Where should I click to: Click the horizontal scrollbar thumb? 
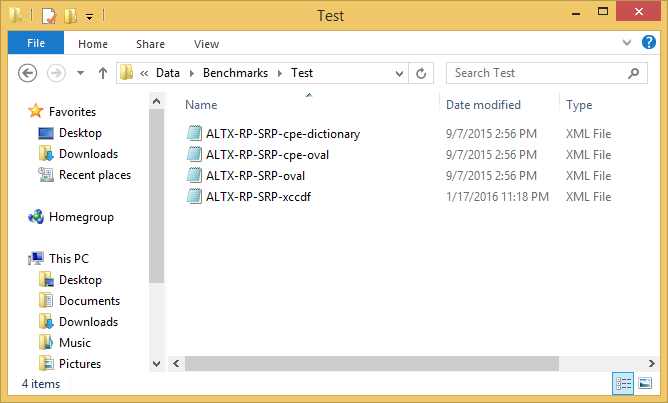click(371, 364)
